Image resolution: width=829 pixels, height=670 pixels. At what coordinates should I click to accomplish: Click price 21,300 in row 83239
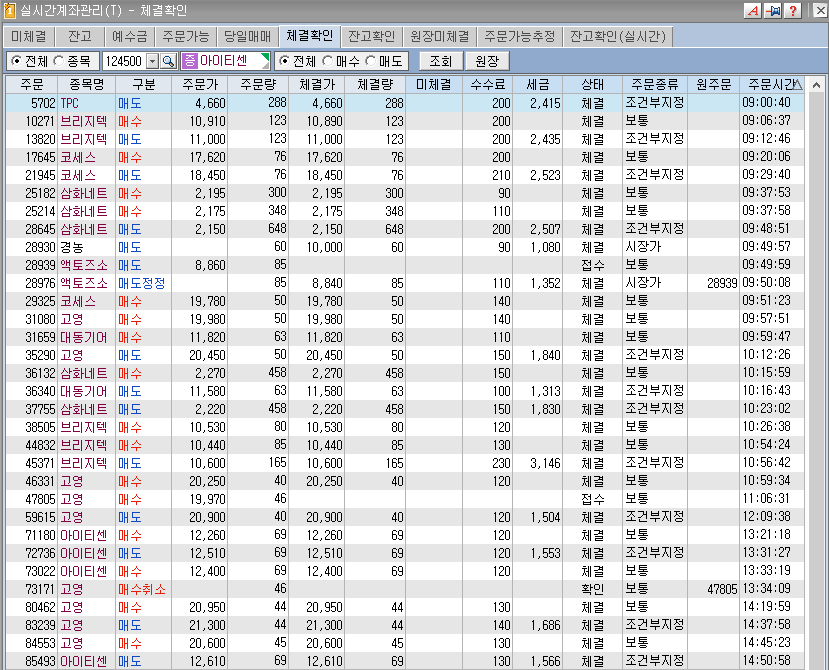tap(207, 625)
